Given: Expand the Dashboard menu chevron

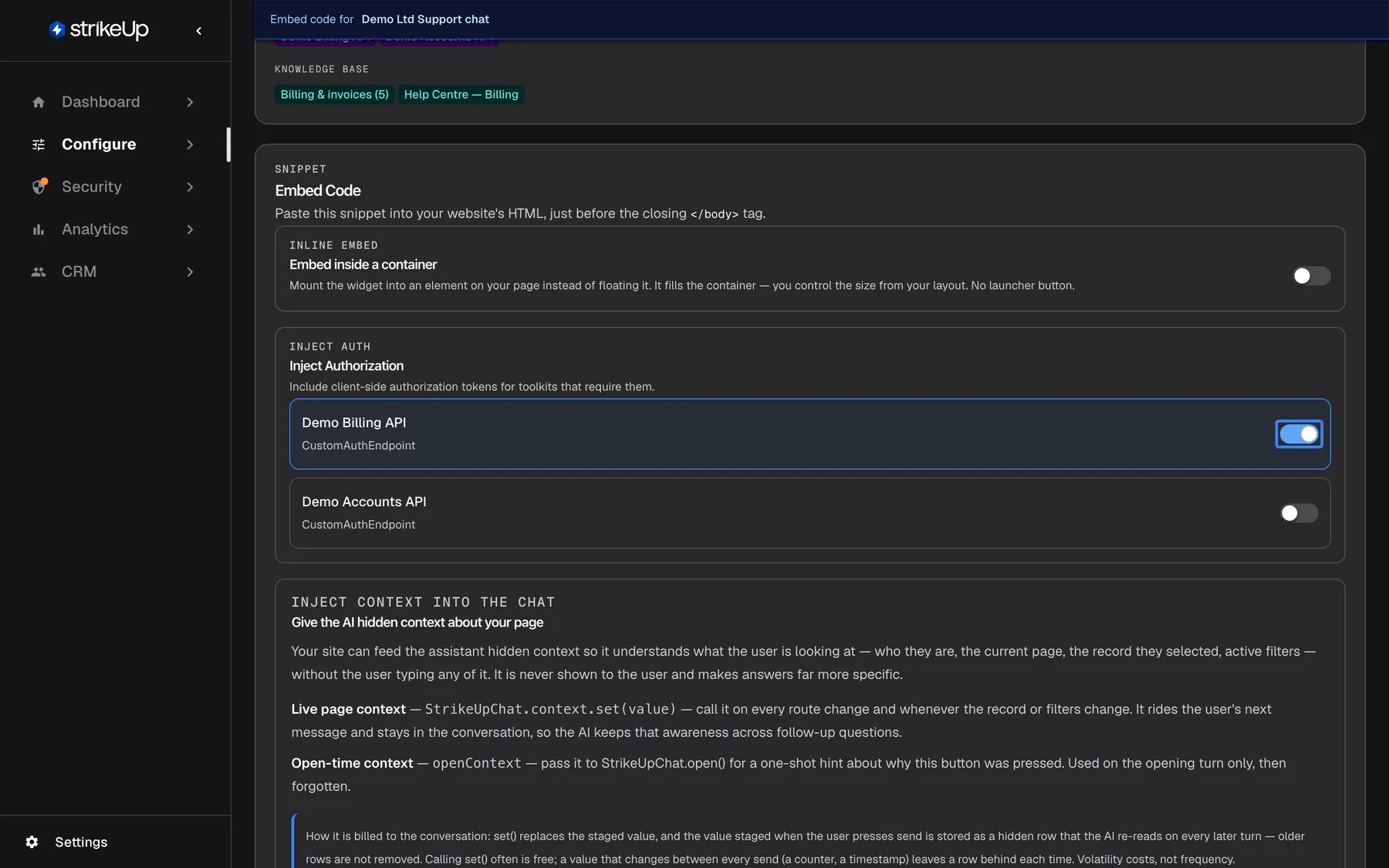Looking at the screenshot, I should click(190, 102).
